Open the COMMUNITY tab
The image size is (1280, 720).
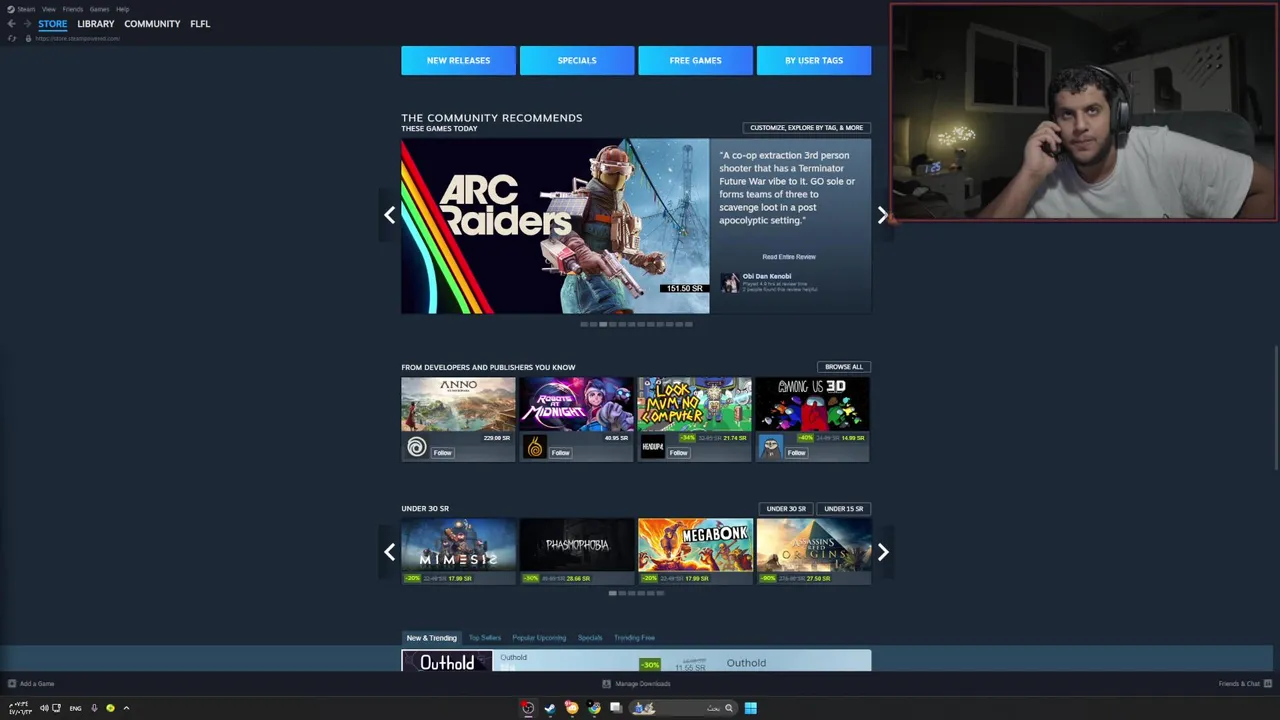coord(152,24)
